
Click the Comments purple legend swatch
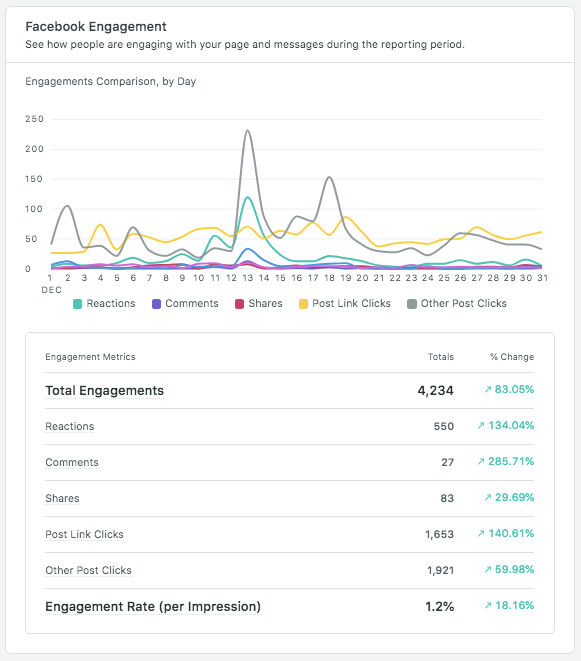[156, 304]
